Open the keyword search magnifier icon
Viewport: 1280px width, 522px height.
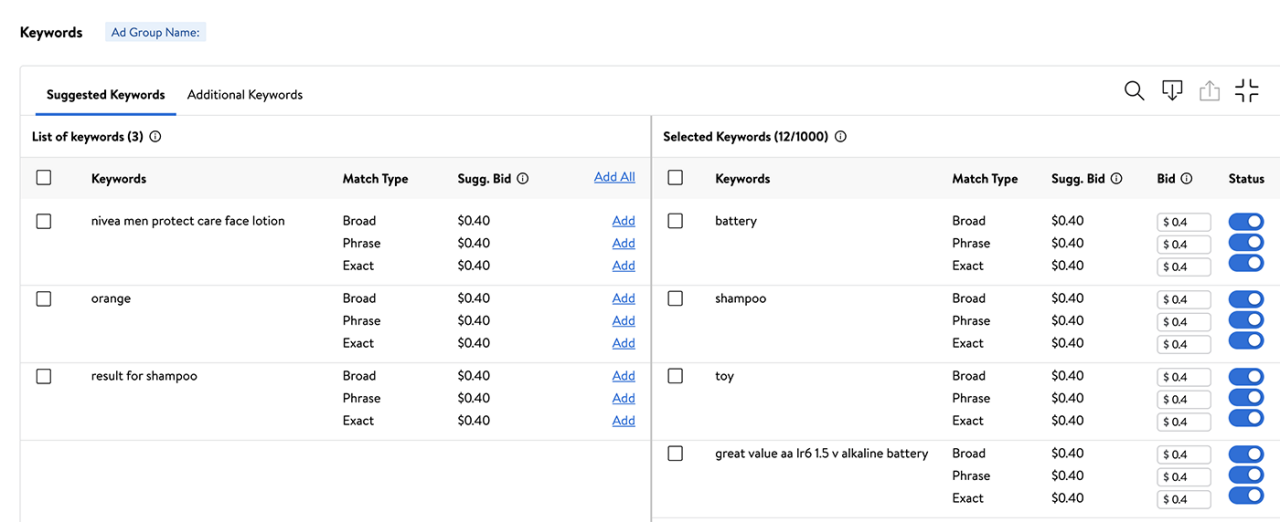pos(1134,91)
